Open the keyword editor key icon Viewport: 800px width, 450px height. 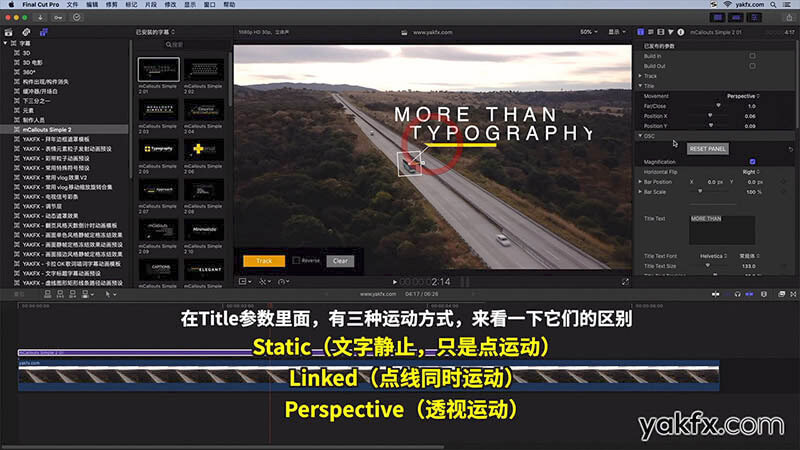[x=58, y=17]
